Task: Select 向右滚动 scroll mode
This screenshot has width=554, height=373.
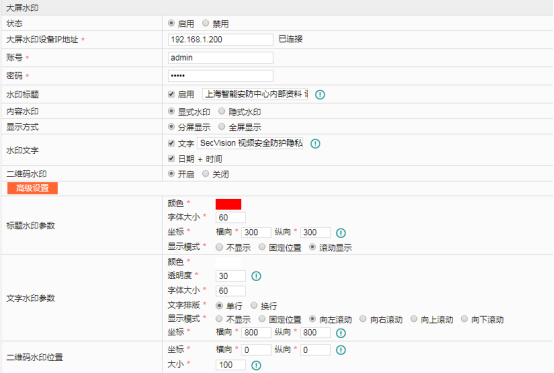Action: click(363, 319)
